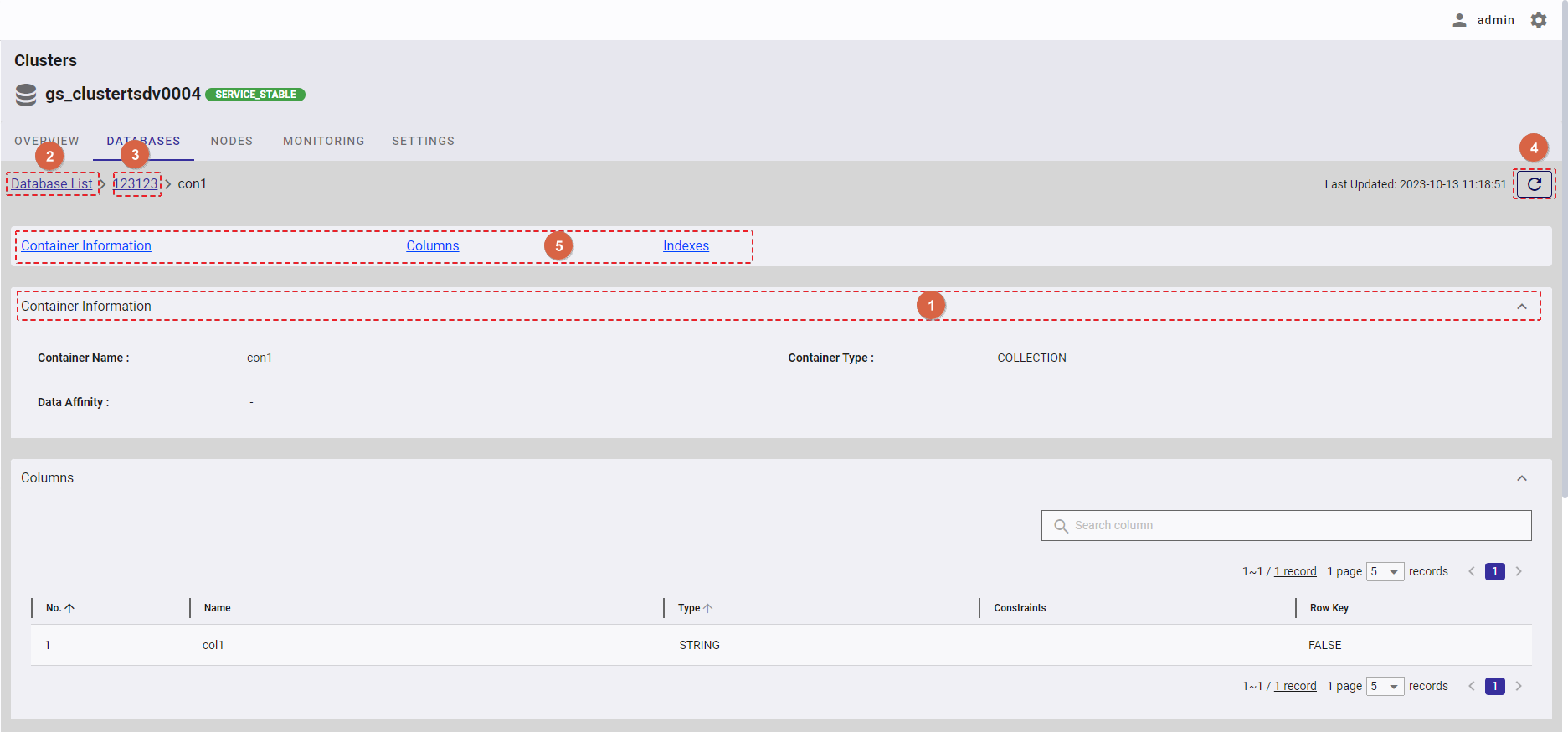Click the cluster database icon beside gs_clustertsdv0004
The image size is (1568, 732).
pos(26,95)
